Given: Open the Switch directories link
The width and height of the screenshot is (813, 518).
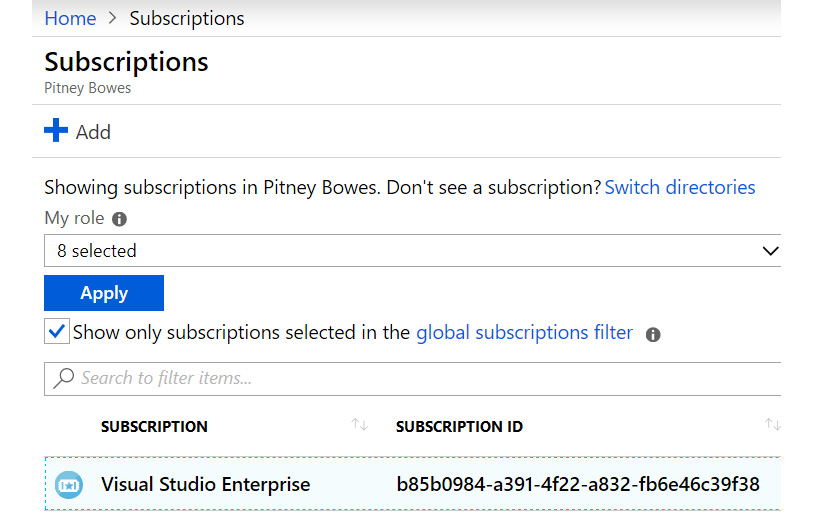Looking at the screenshot, I should pyautogui.click(x=680, y=187).
